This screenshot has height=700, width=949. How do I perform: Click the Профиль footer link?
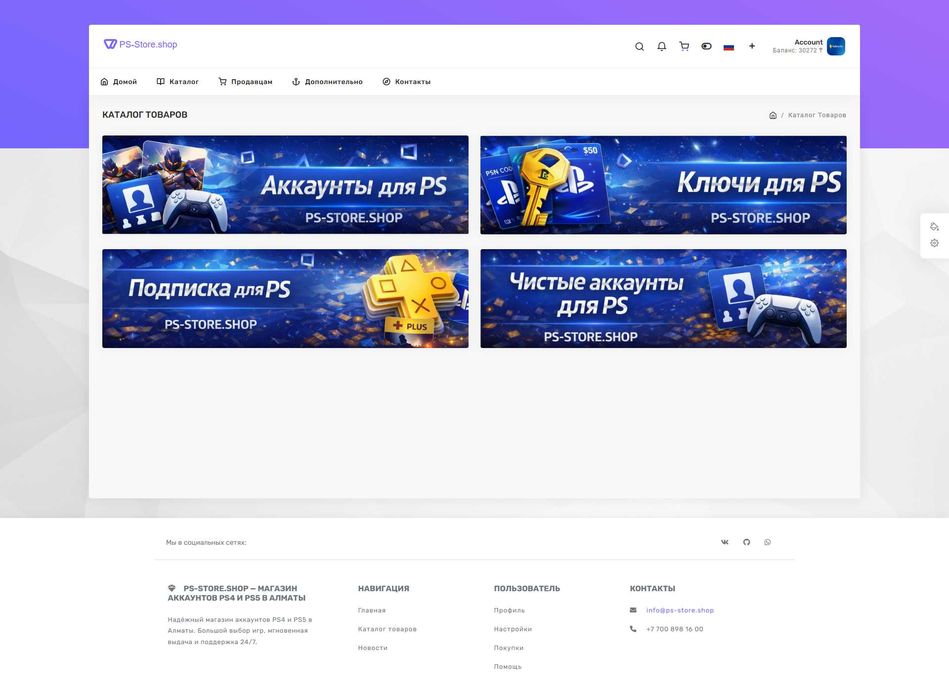tap(510, 610)
